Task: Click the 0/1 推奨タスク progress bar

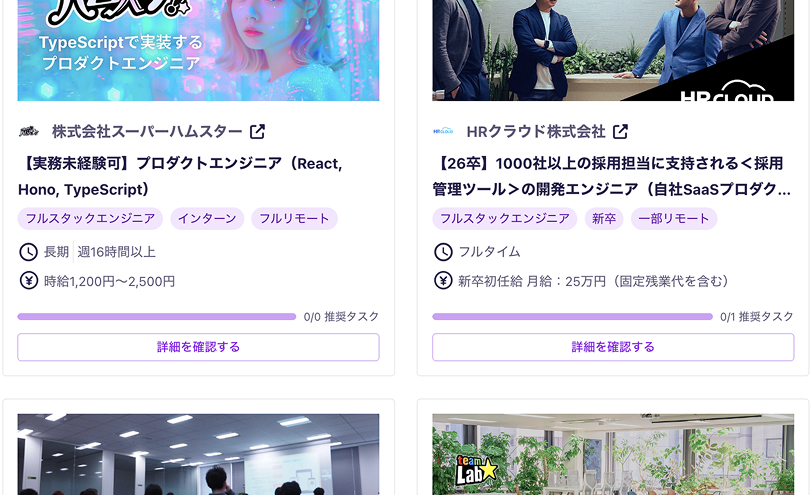Action: pyautogui.click(x=572, y=317)
